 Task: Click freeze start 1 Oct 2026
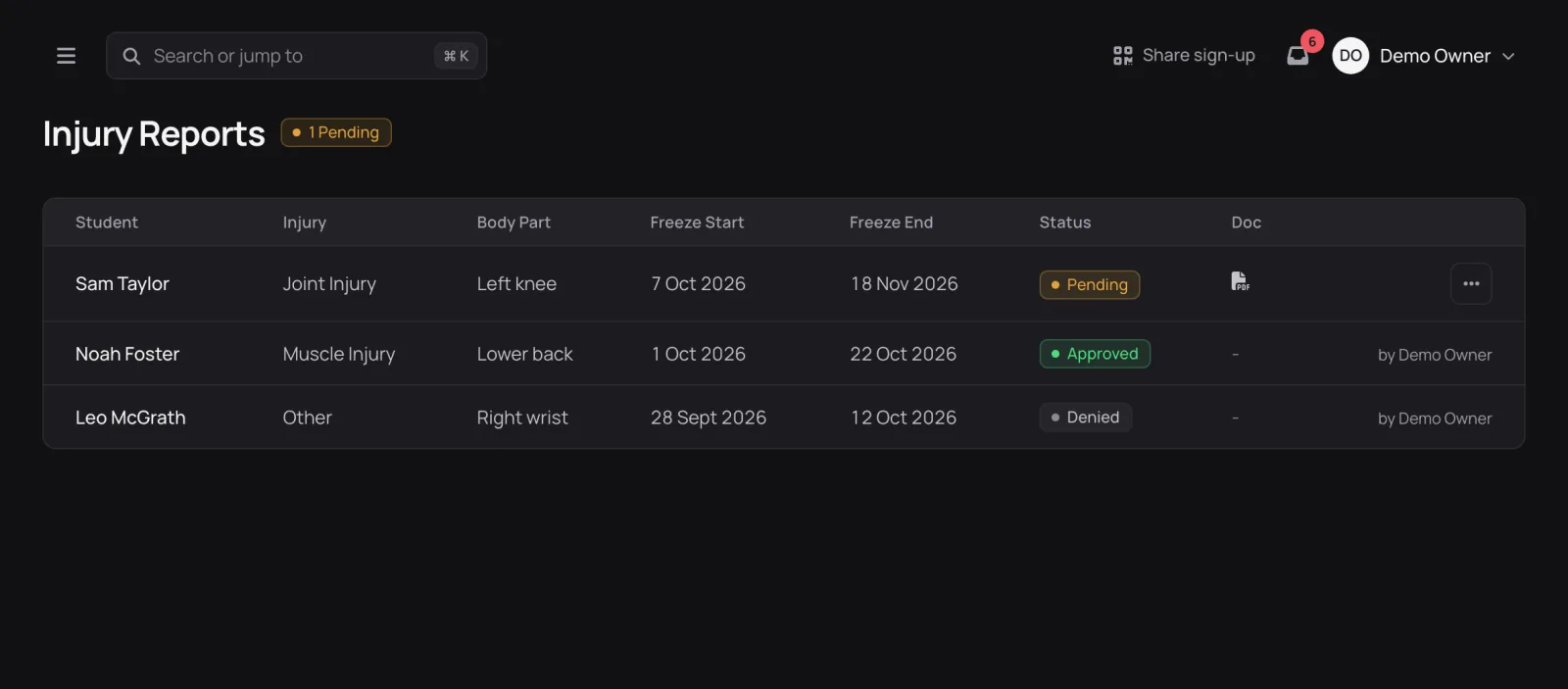tap(699, 354)
